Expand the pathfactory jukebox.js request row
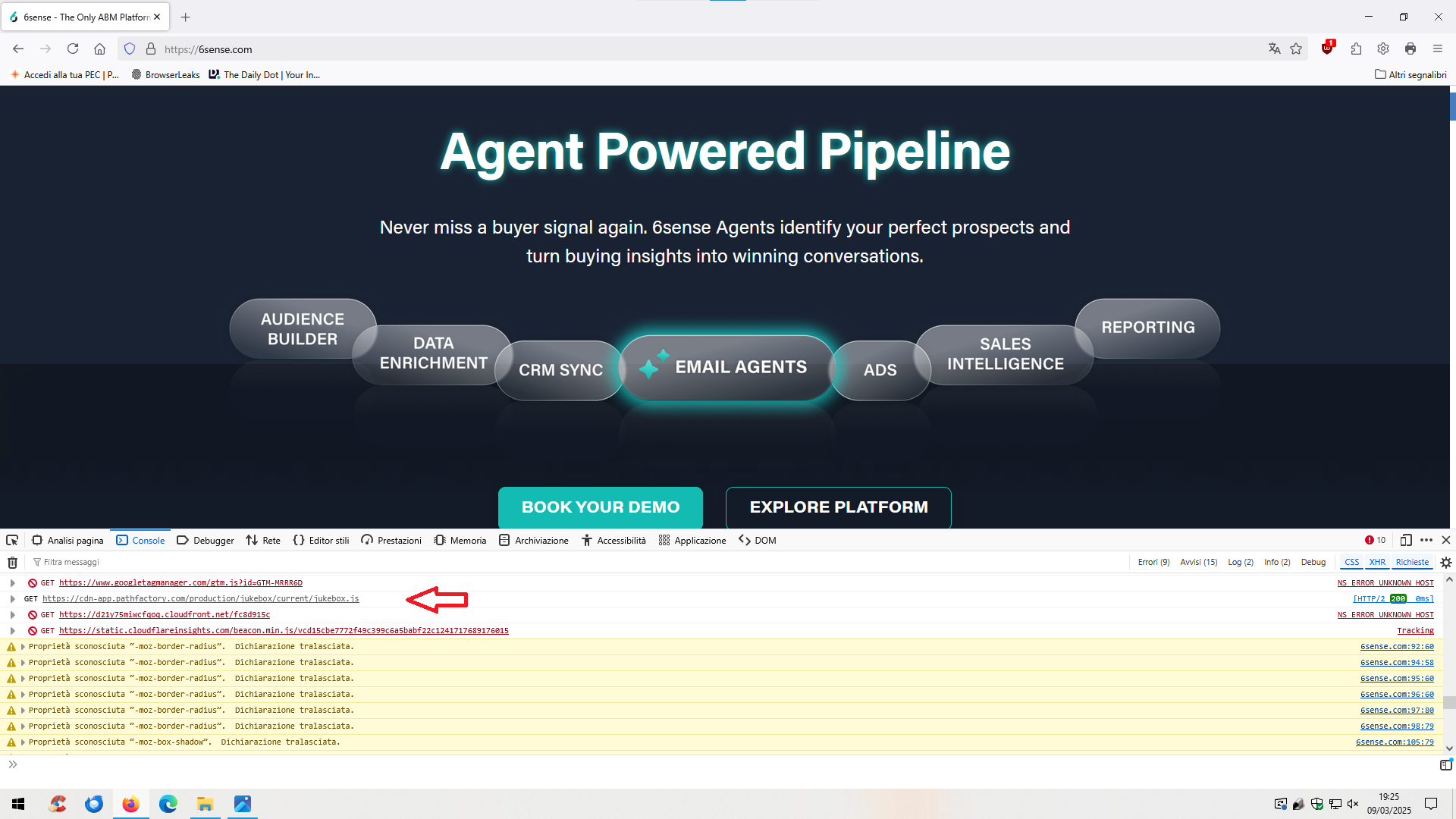The image size is (1456, 819). pos(12,599)
